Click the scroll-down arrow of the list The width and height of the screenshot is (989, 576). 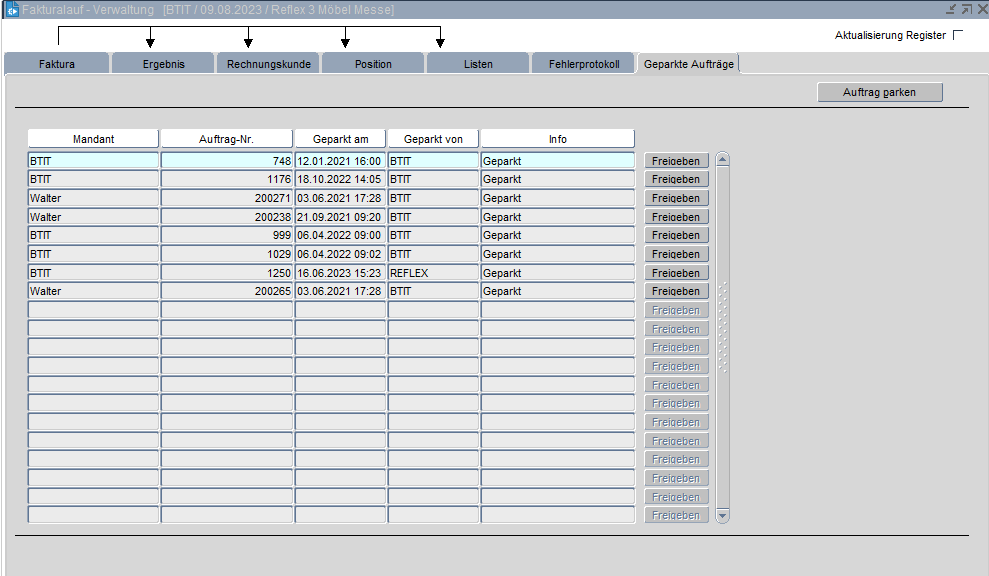723,516
